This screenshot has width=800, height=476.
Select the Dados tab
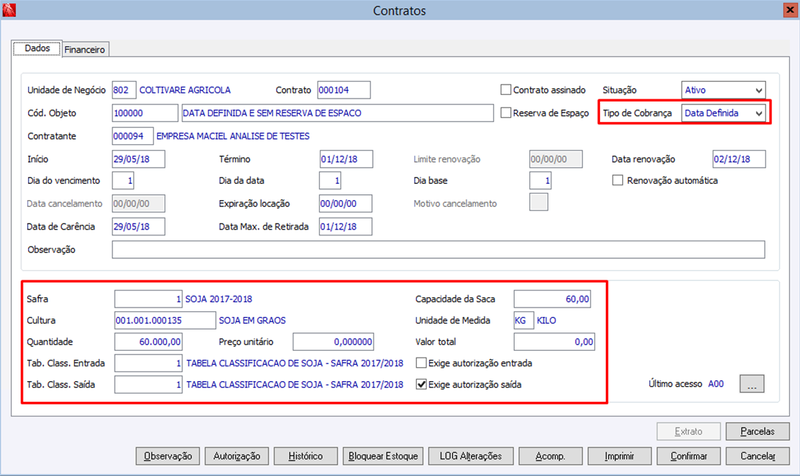(x=37, y=48)
